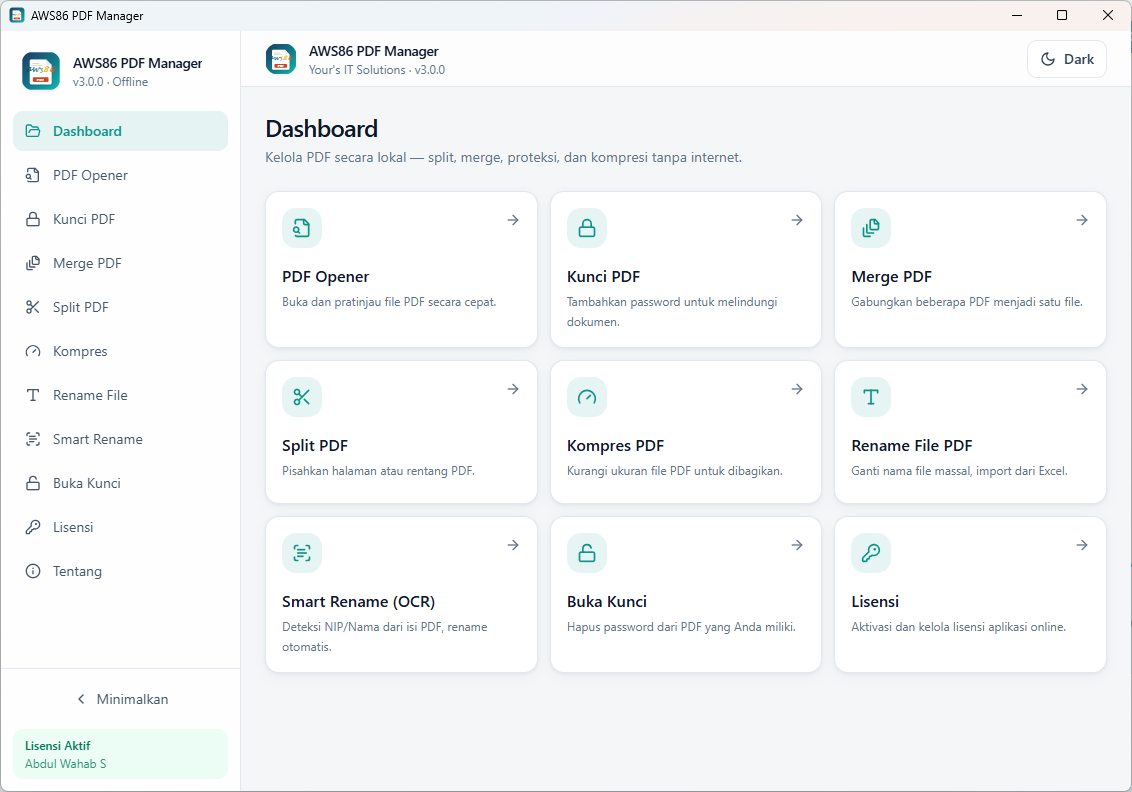Open the Kompres PDF card title
Image resolution: width=1132 pixels, height=792 pixels.
(615, 445)
